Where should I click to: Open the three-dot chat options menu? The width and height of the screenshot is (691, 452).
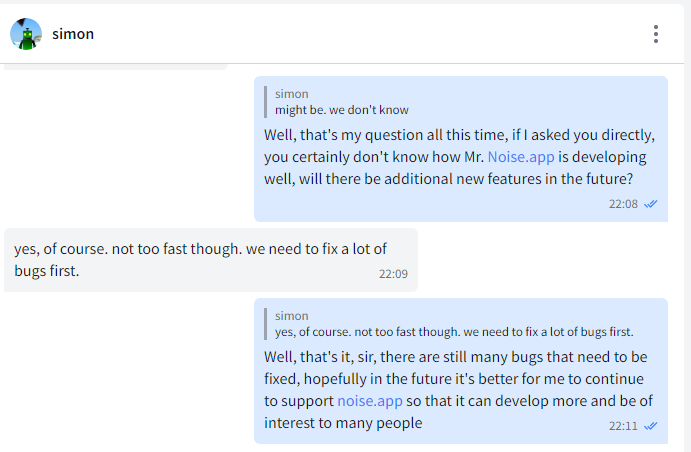(656, 34)
